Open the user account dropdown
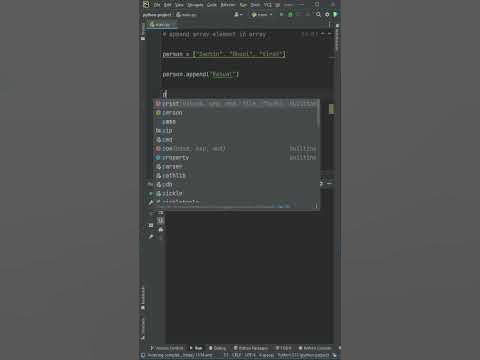The height and width of the screenshot is (360, 480). (238, 15)
